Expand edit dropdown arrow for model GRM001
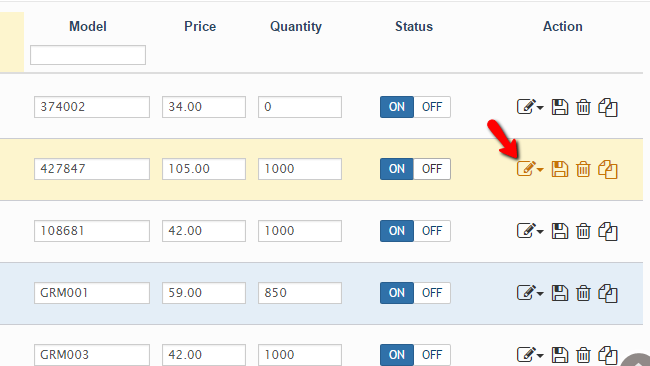 (x=540, y=294)
